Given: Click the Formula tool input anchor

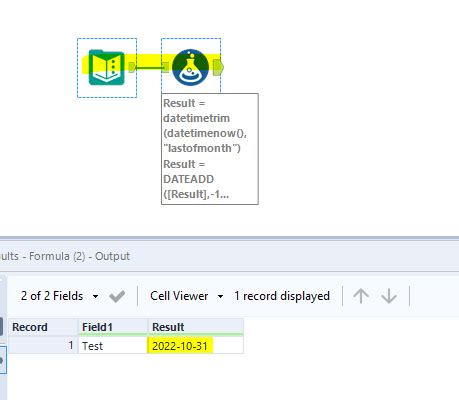Looking at the screenshot, I should point(166,67).
